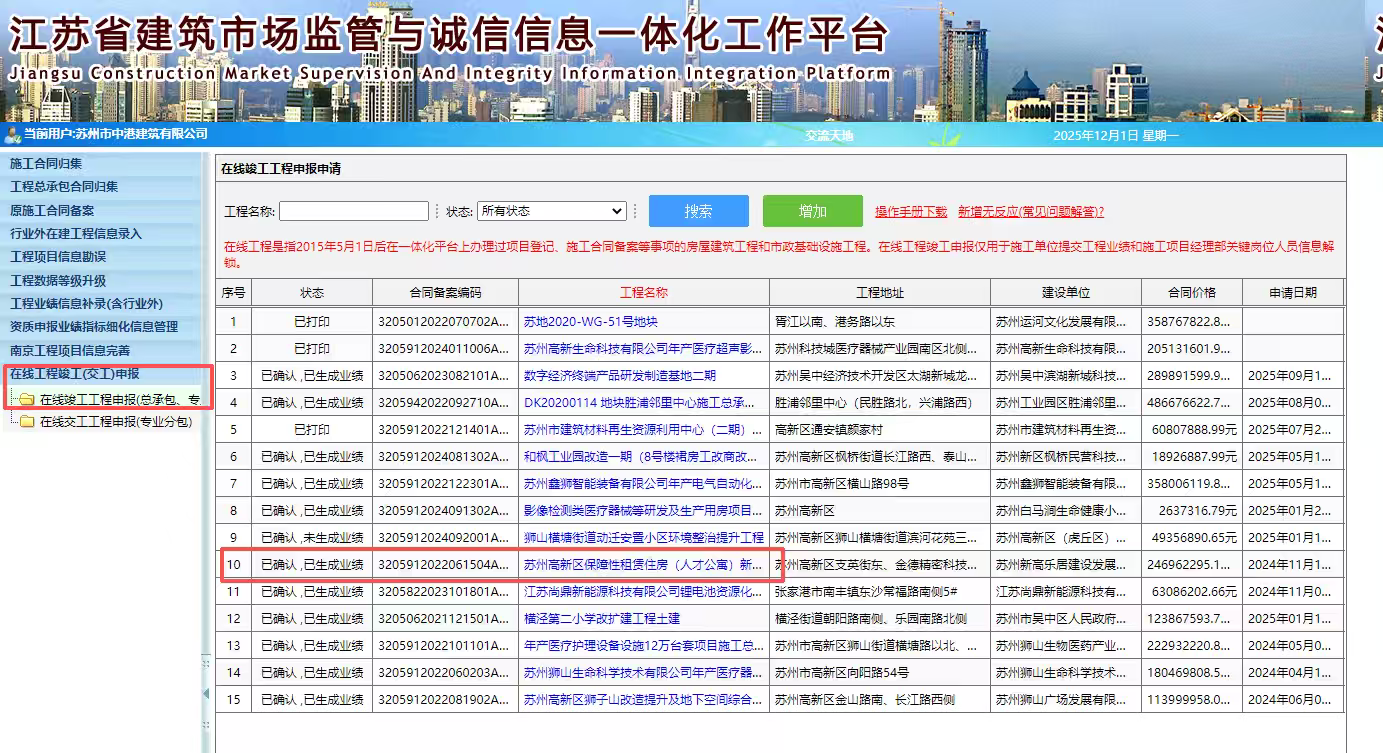Viewport: 1383px width, 753px height.
Task: Click the blue 搜索 button
Action: point(698,211)
